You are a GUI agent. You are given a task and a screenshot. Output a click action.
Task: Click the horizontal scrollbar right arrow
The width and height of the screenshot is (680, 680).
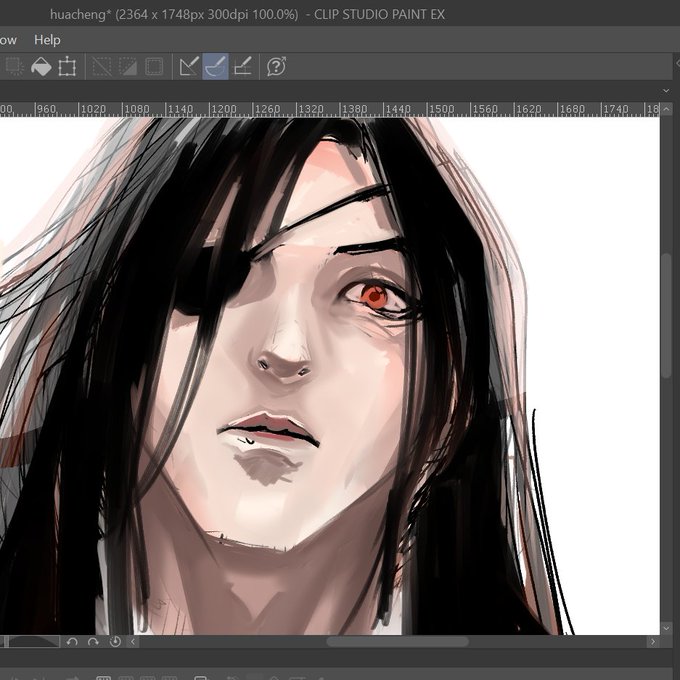(x=653, y=641)
